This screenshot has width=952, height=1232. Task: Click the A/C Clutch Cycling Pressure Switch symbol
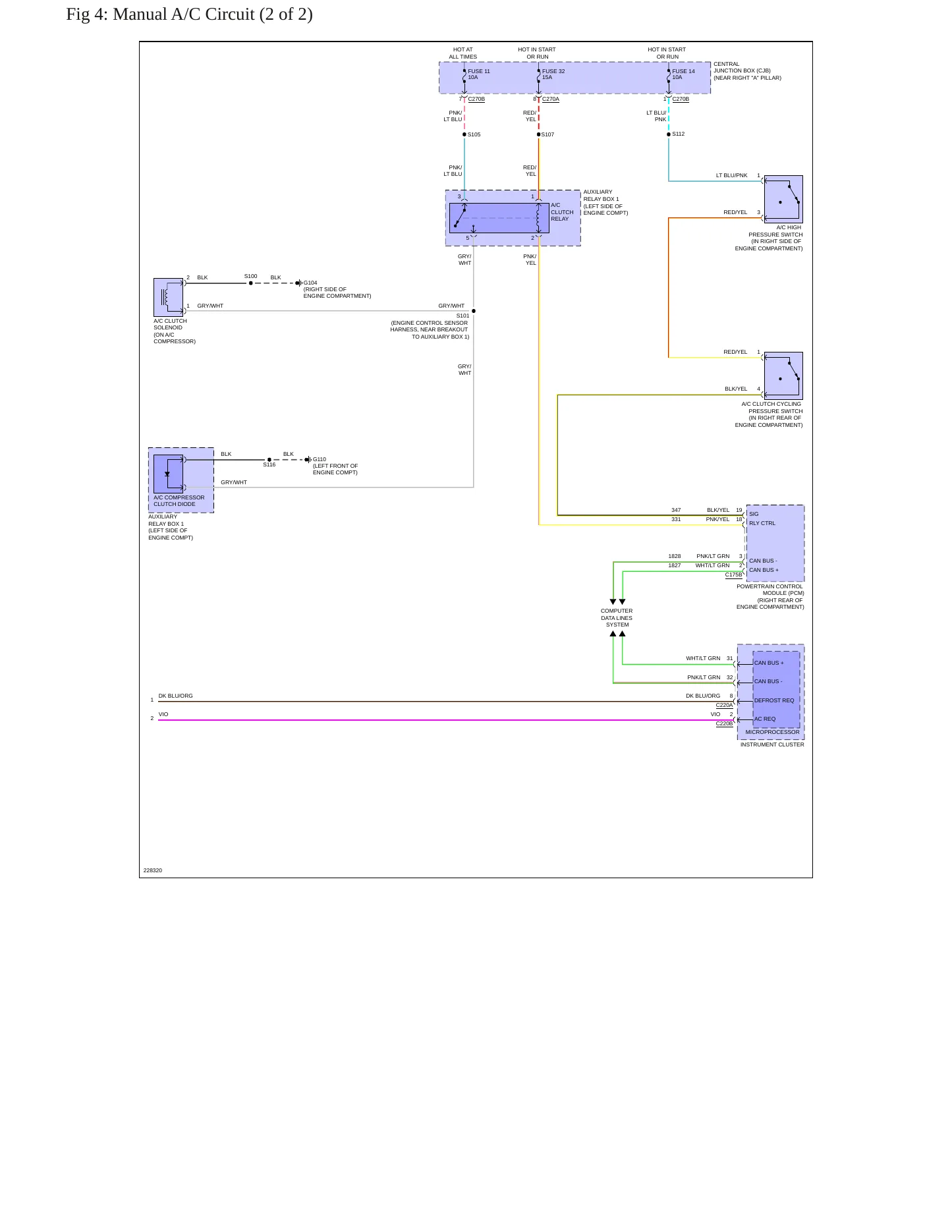click(783, 376)
